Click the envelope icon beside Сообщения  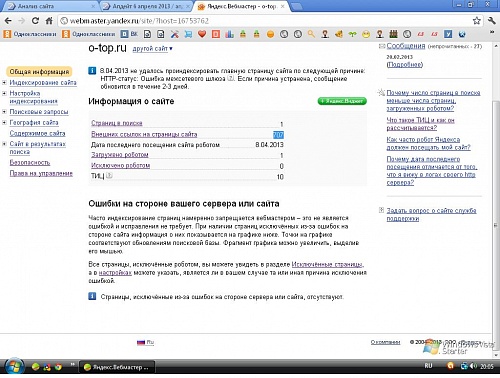pos(382,46)
